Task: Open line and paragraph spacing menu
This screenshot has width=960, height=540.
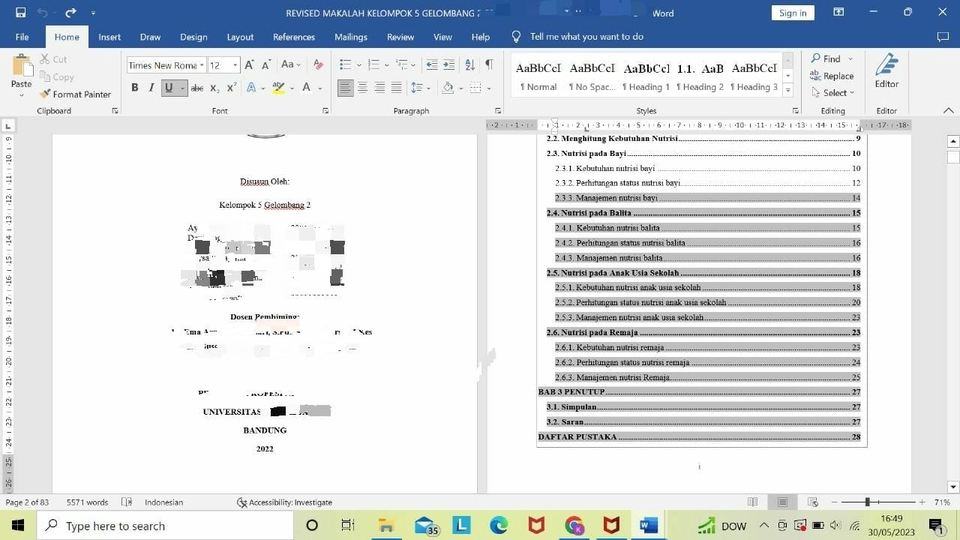Action: (x=420, y=88)
